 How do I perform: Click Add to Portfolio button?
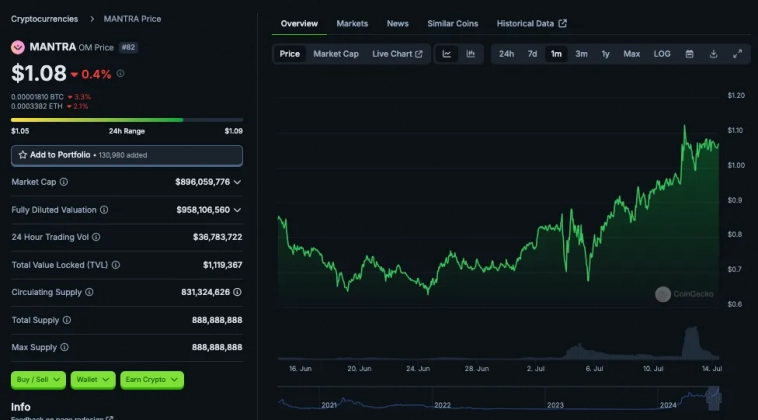coord(127,155)
